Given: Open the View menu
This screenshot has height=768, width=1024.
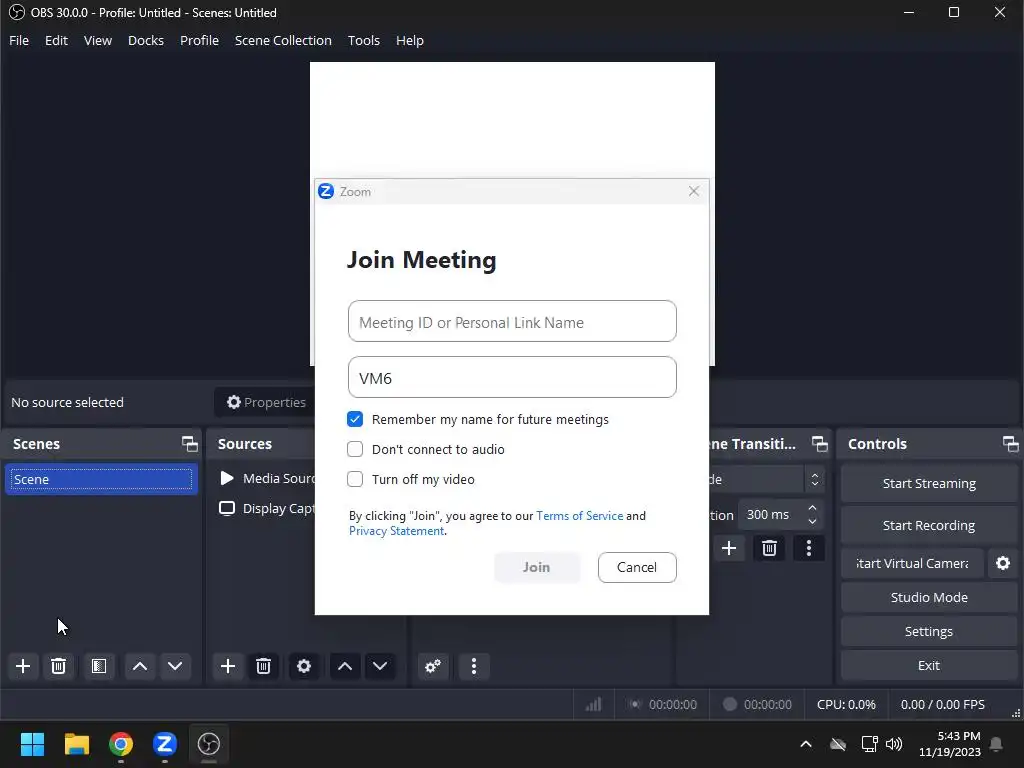Looking at the screenshot, I should point(98,40).
